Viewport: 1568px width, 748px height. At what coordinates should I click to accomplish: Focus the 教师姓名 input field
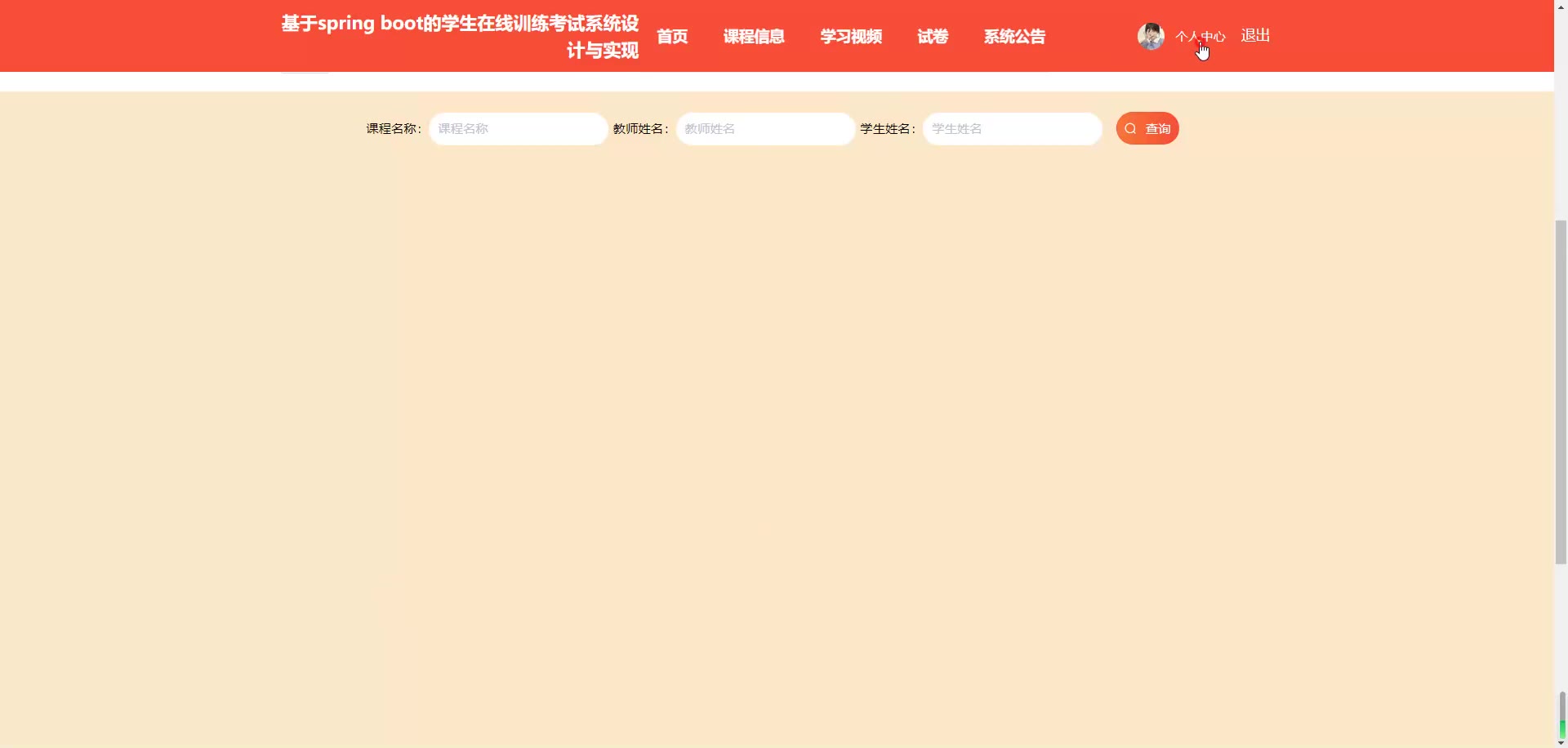click(x=765, y=129)
